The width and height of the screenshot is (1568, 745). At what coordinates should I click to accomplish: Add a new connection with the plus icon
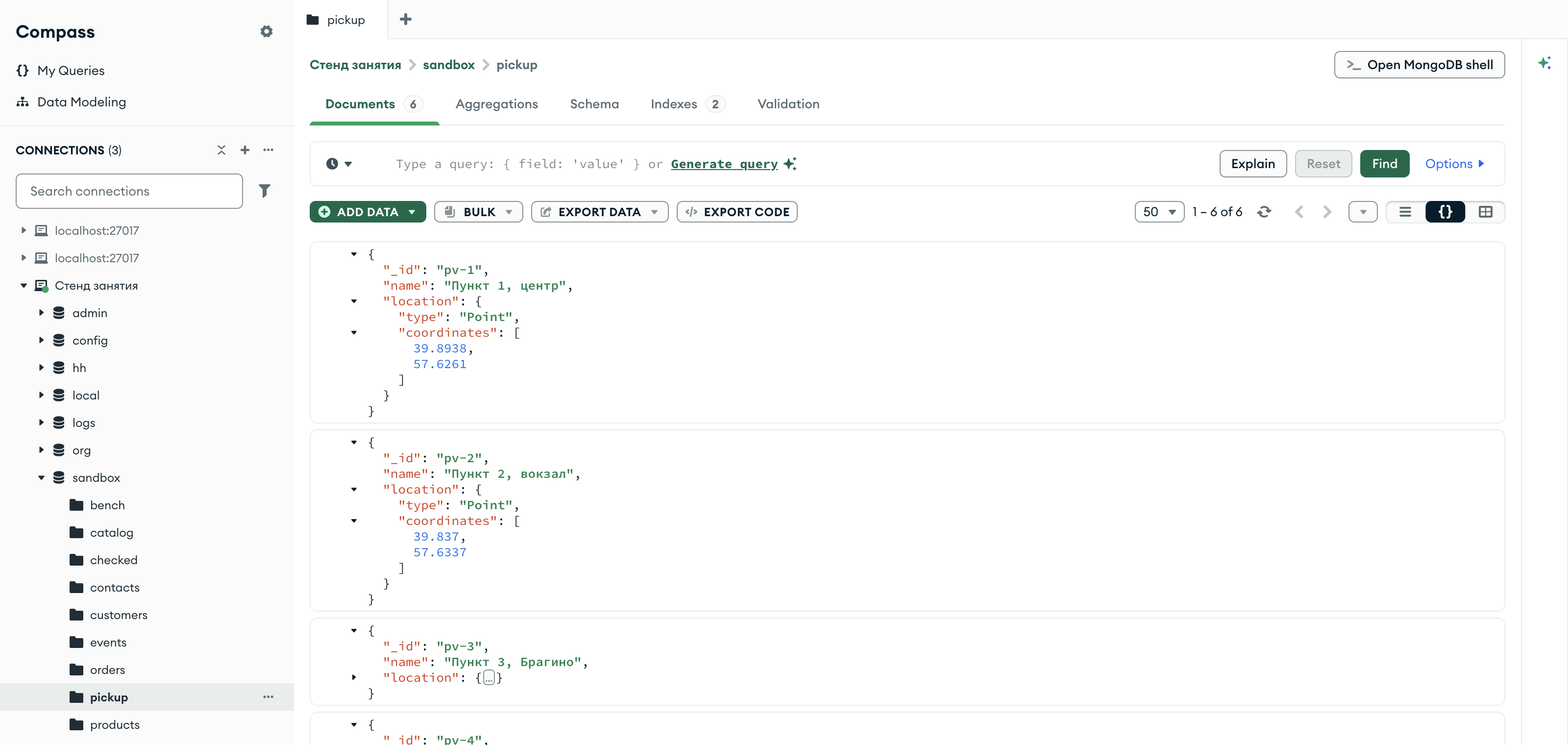click(245, 149)
